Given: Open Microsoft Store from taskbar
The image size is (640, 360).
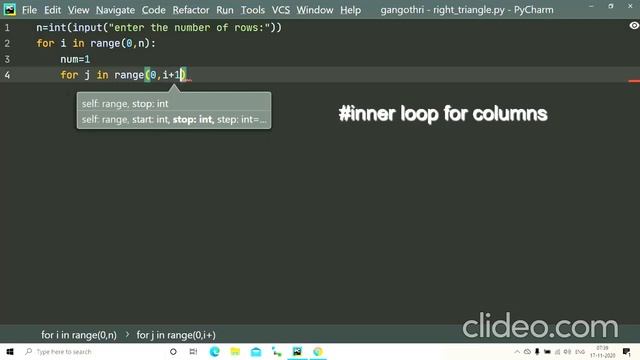Looking at the screenshot, I should coord(256,351).
